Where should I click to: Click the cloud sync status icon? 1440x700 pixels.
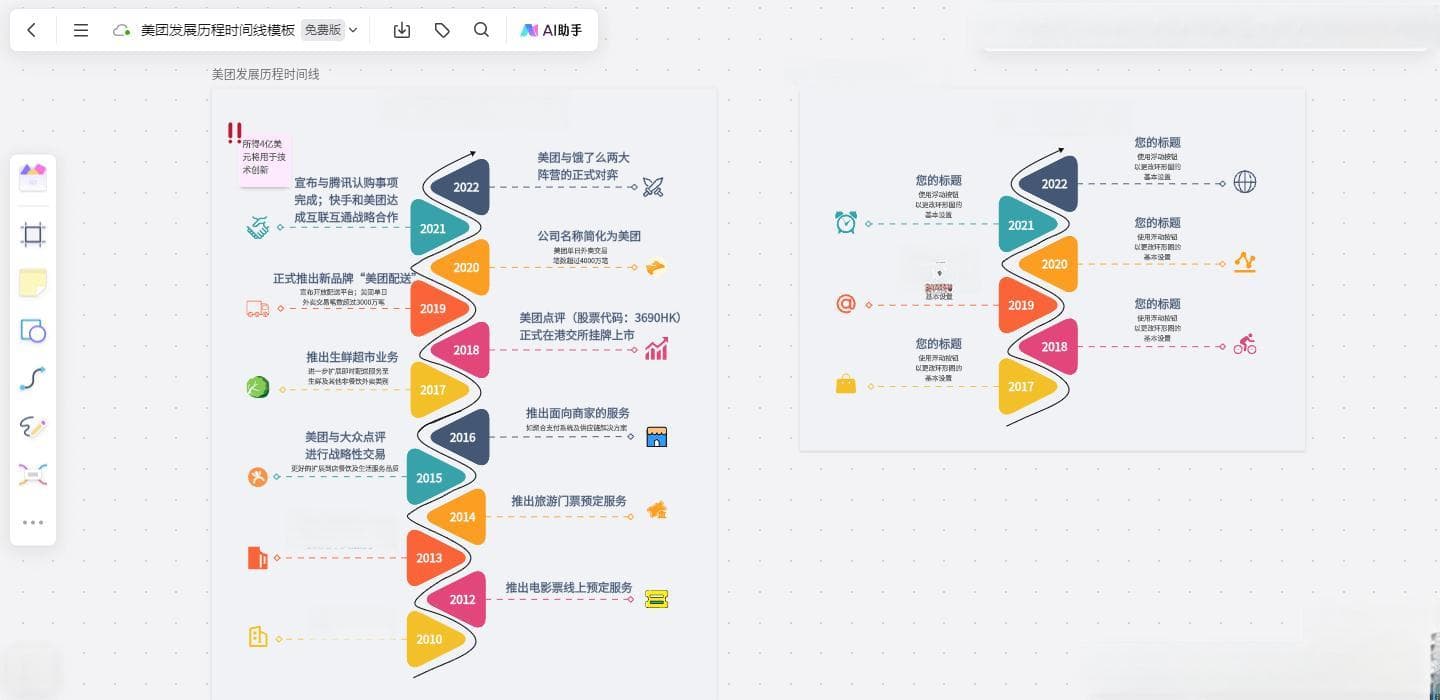[x=122, y=30]
